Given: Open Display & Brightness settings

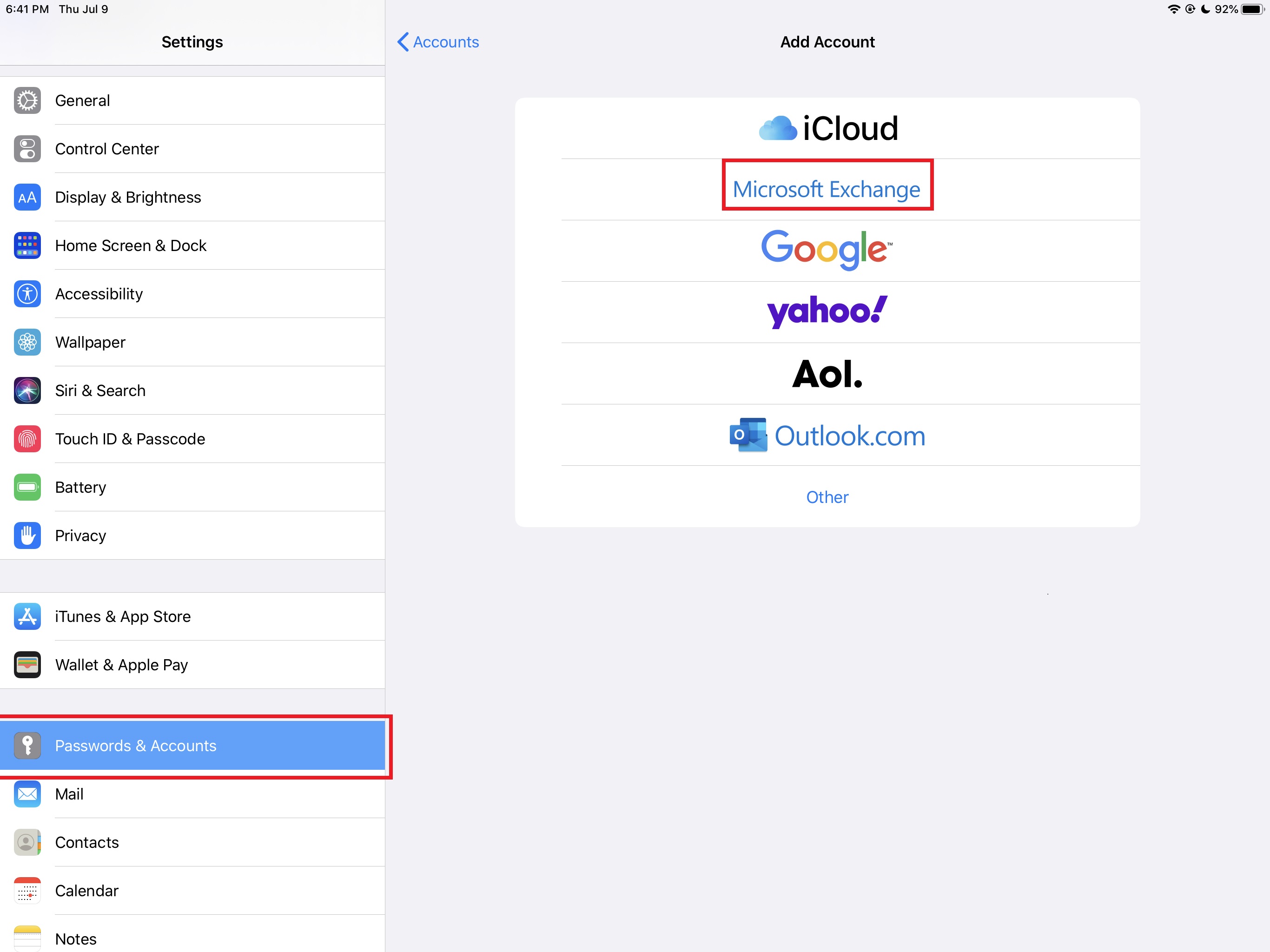Looking at the screenshot, I should [192, 197].
